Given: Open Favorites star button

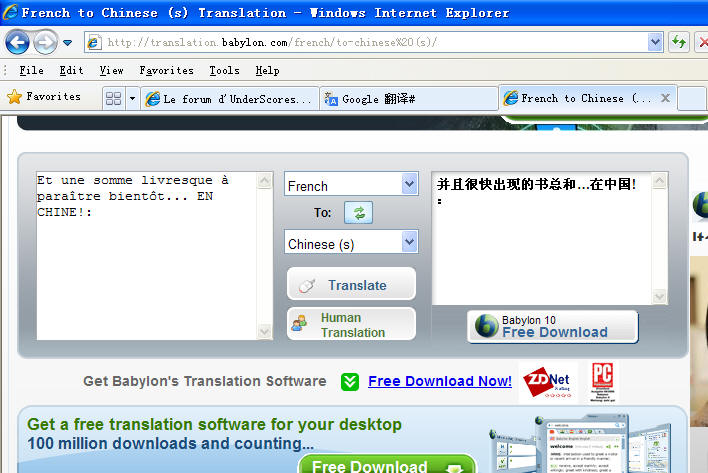Looking at the screenshot, I should 44,97.
